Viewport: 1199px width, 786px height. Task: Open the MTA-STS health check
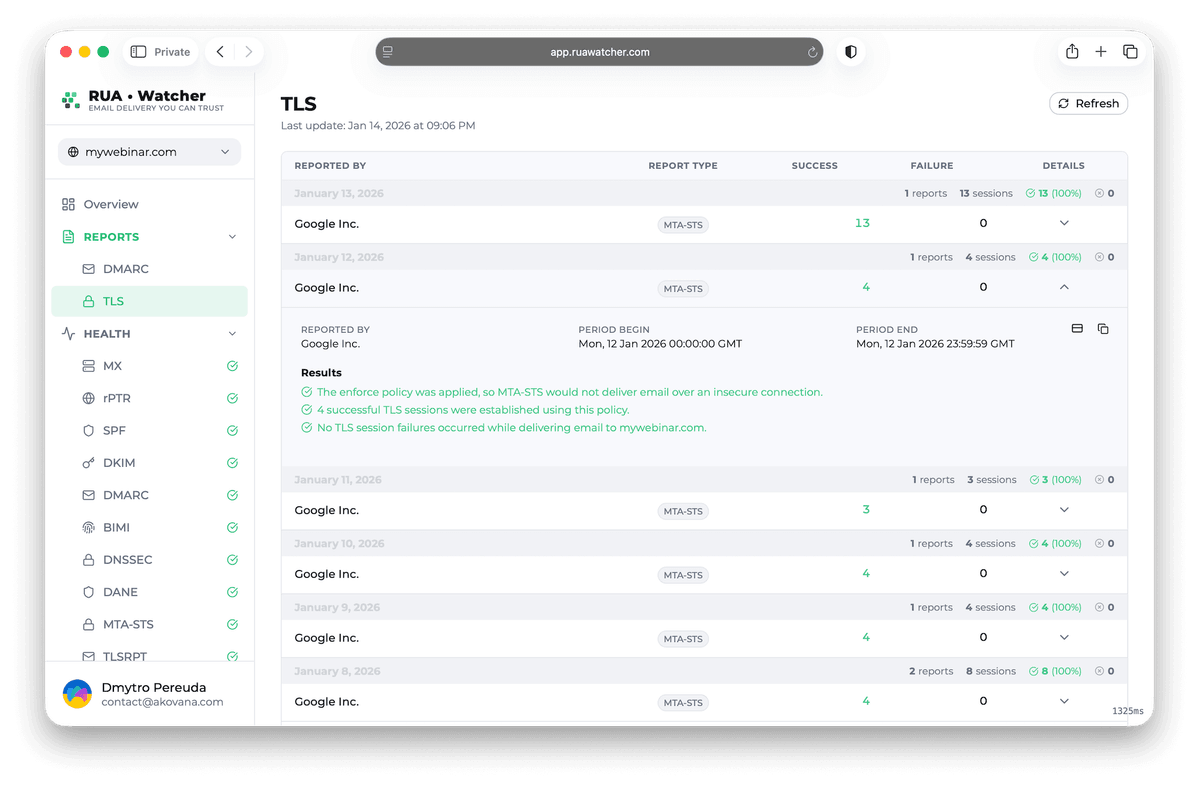pos(128,625)
